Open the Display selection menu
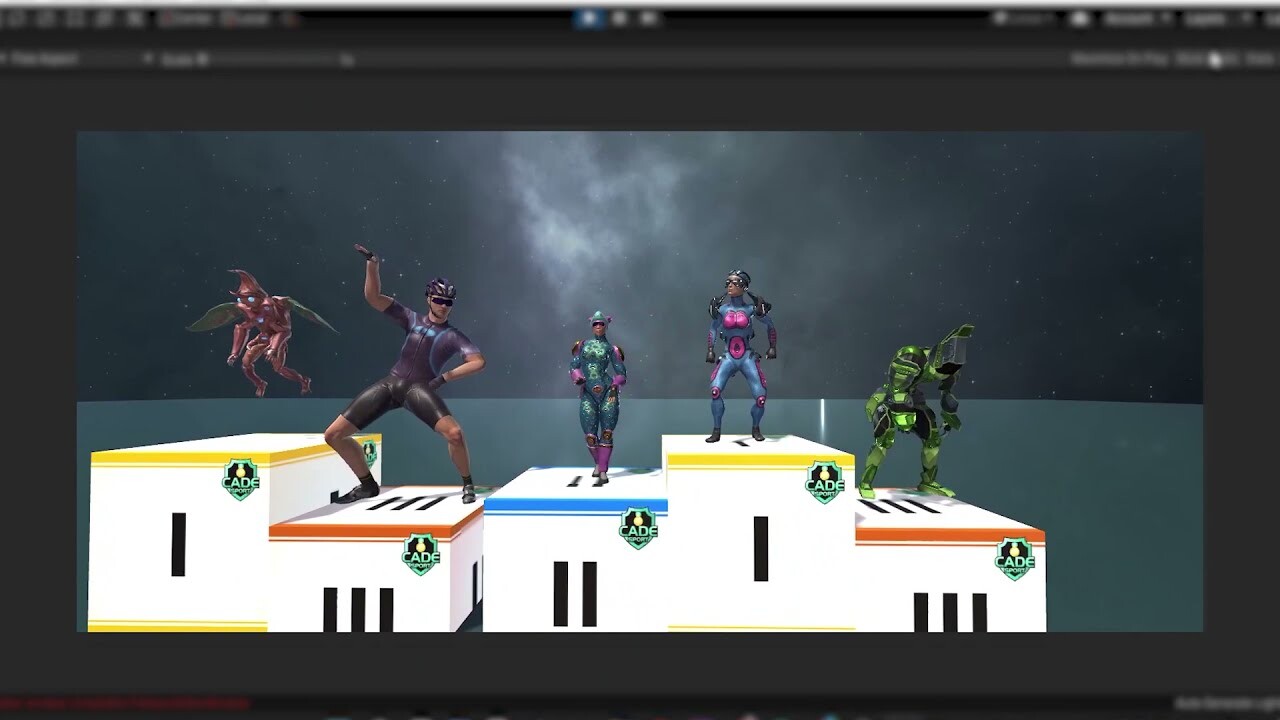This screenshot has width=1280, height=720. point(10,57)
